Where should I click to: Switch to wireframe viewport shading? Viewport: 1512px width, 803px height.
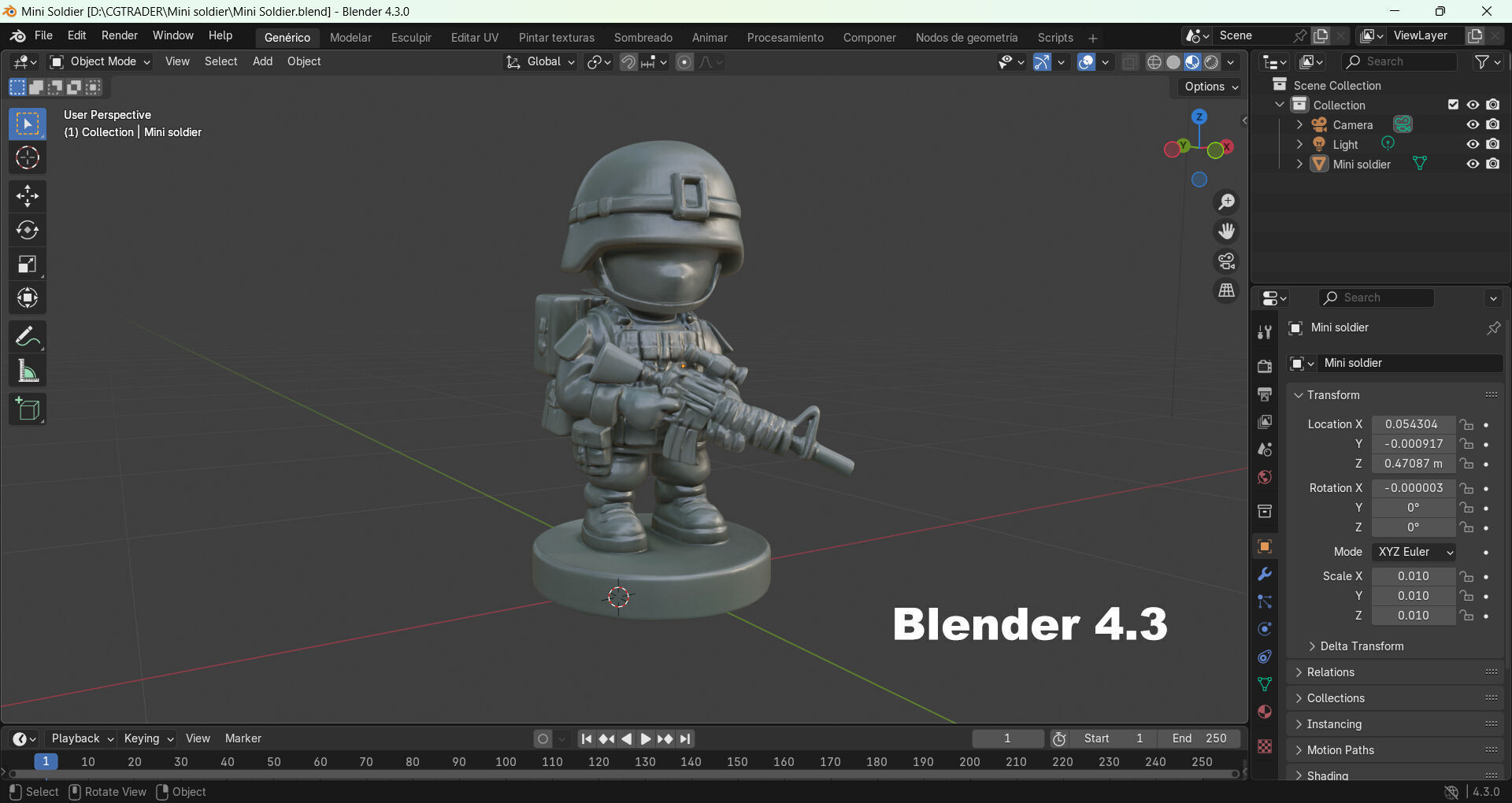[1154, 62]
